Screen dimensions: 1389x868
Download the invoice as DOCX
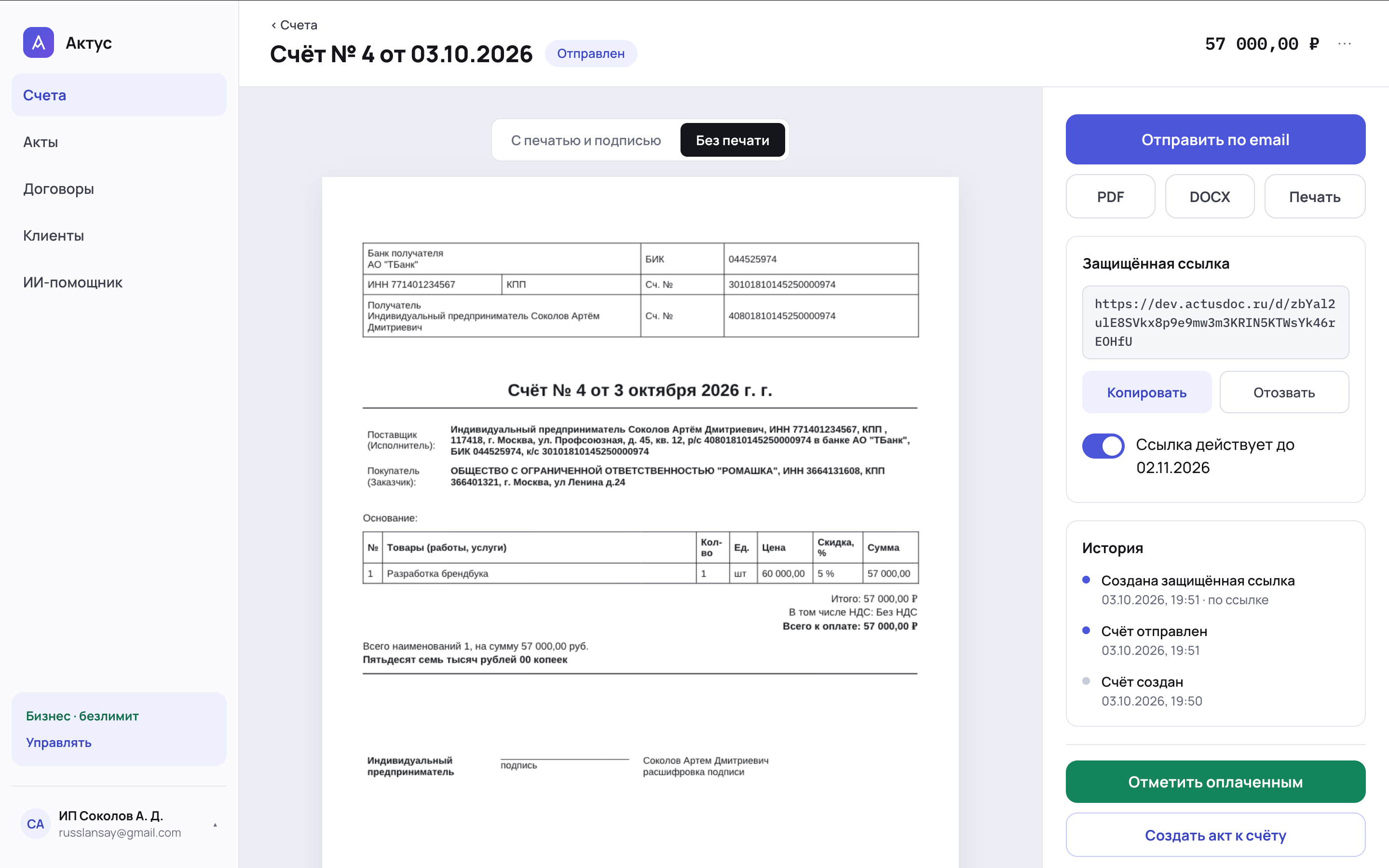coord(1210,196)
